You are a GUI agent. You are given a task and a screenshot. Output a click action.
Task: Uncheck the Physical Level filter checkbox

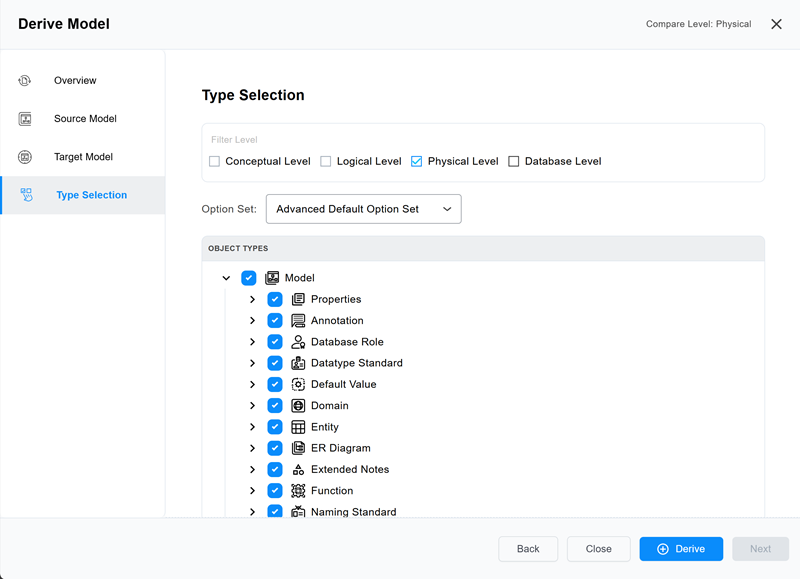416,161
